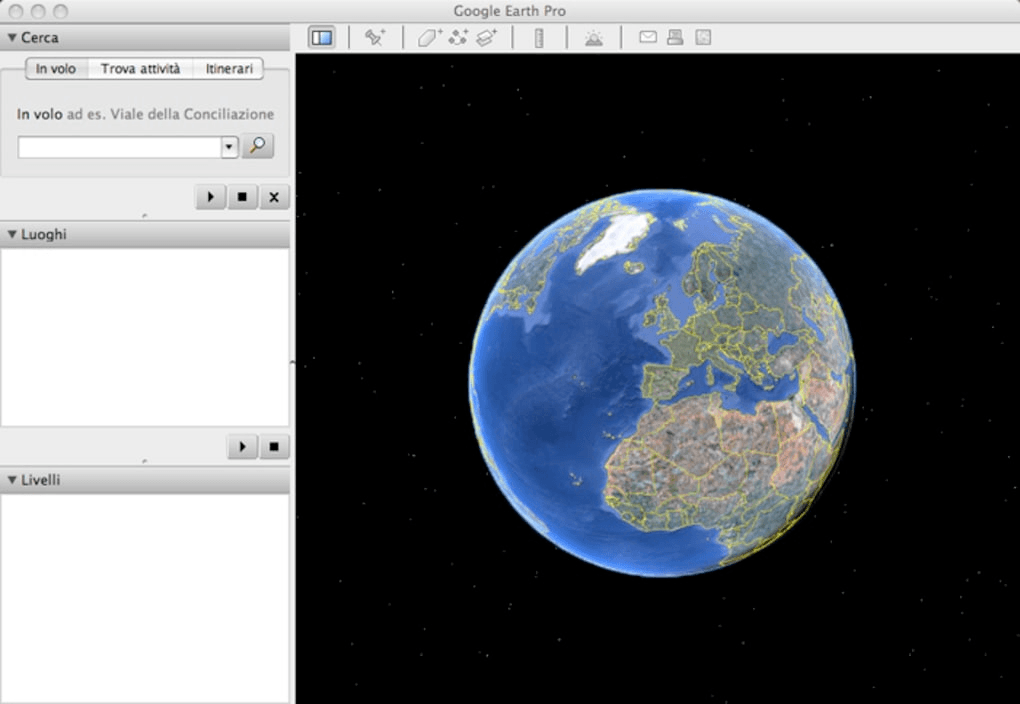
Task: Collapse the Livelli panel
Action: click(x=10, y=479)
